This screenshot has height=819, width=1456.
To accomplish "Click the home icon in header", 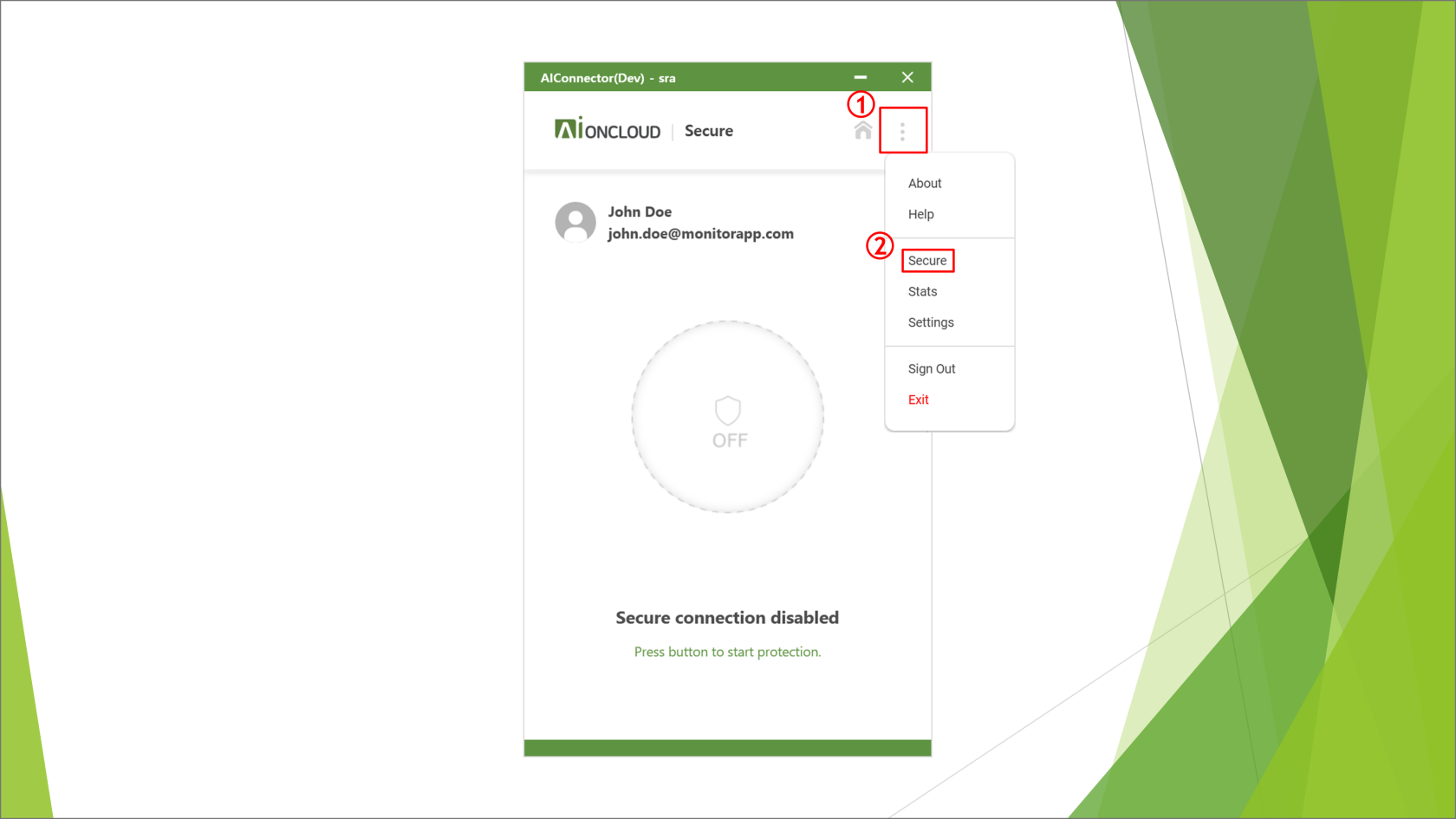I will (862, 131).
